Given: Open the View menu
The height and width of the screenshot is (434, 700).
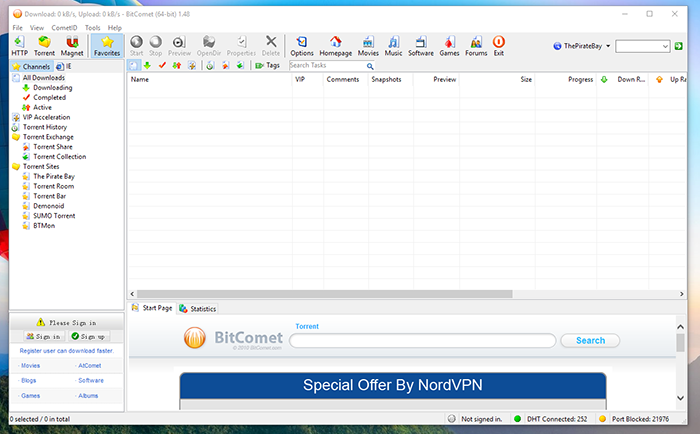Looking at the screenshot, I should click(x=37, y=28).
